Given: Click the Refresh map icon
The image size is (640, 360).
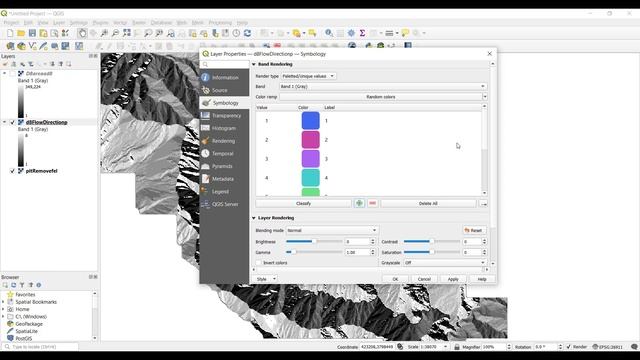Looking at the screenshot, I should (247, 33).
